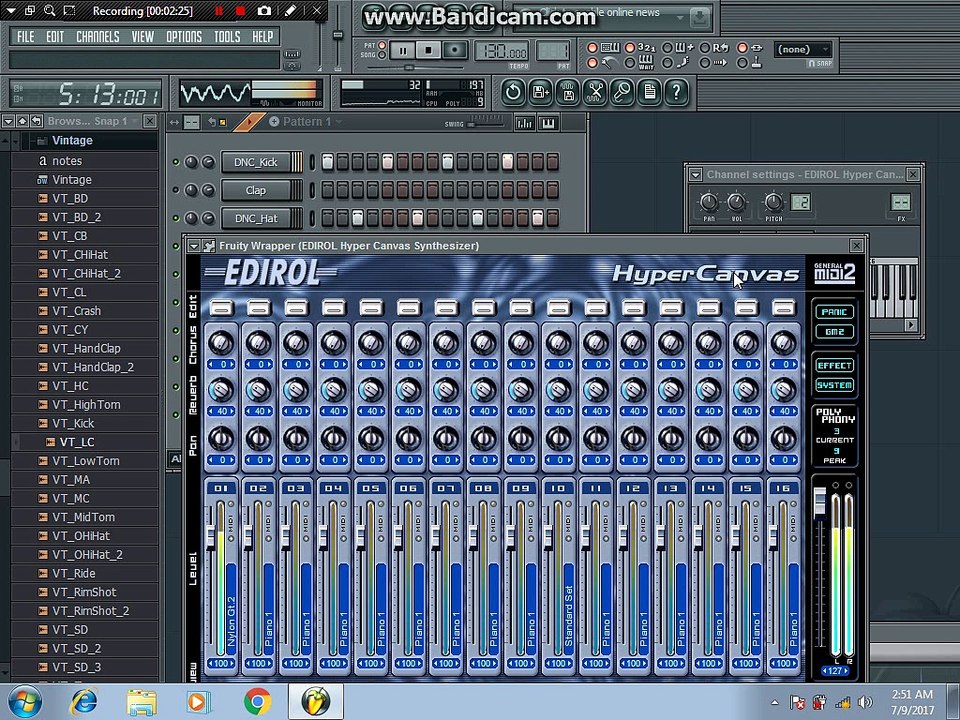The image size is (960, 720).
Task: Click the GM2 button in HyperCanvas
Action: [834, 331]
